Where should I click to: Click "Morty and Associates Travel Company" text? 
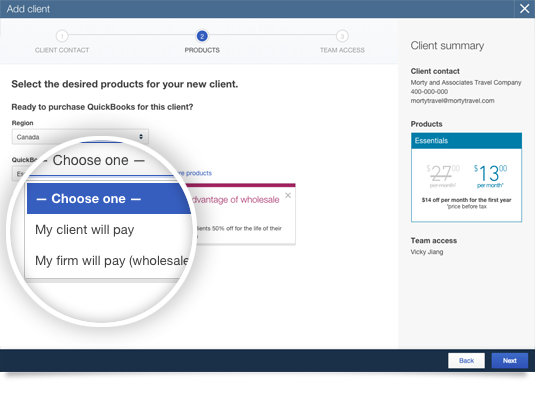point(466,83)
